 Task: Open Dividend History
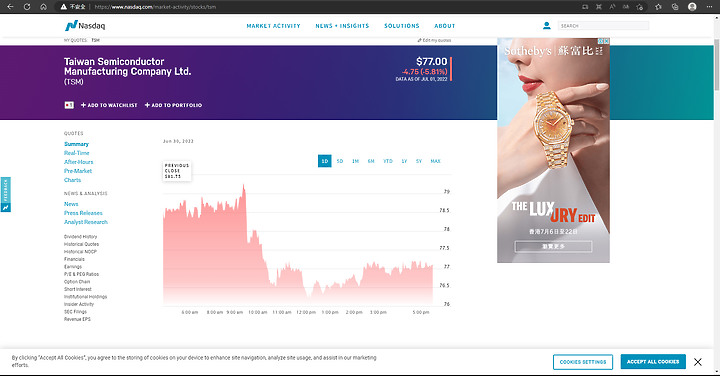[x=81, y=237]
